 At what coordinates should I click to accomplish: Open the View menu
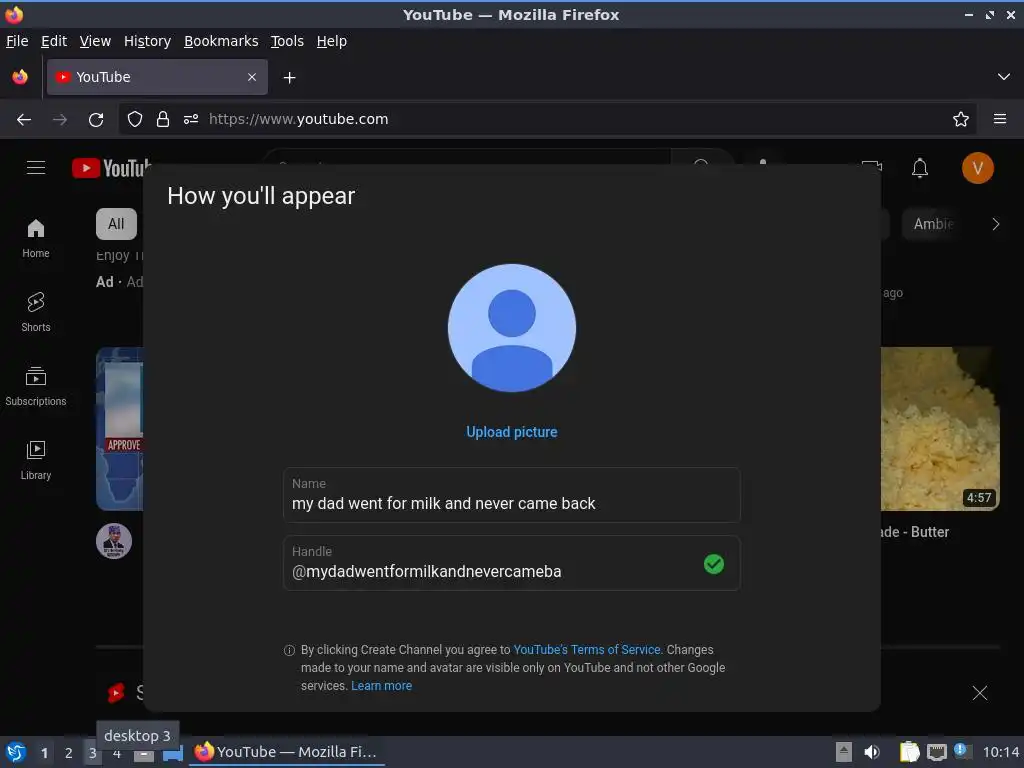(x=95, y=41)
